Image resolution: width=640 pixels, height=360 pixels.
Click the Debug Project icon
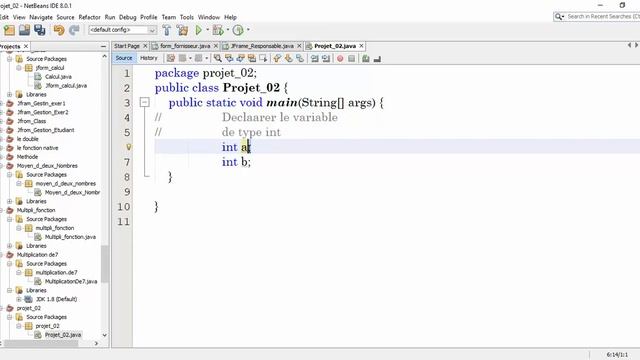click(x=218, y=30)
